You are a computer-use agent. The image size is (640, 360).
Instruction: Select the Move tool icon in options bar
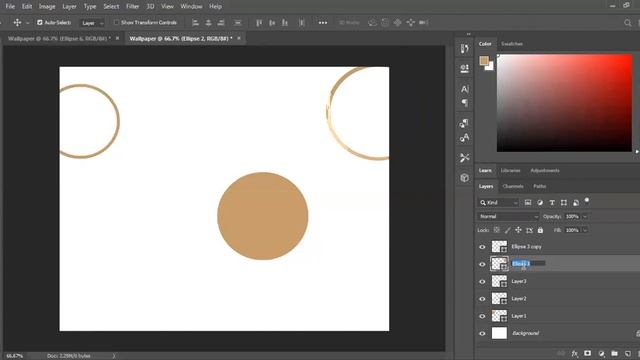17,22
